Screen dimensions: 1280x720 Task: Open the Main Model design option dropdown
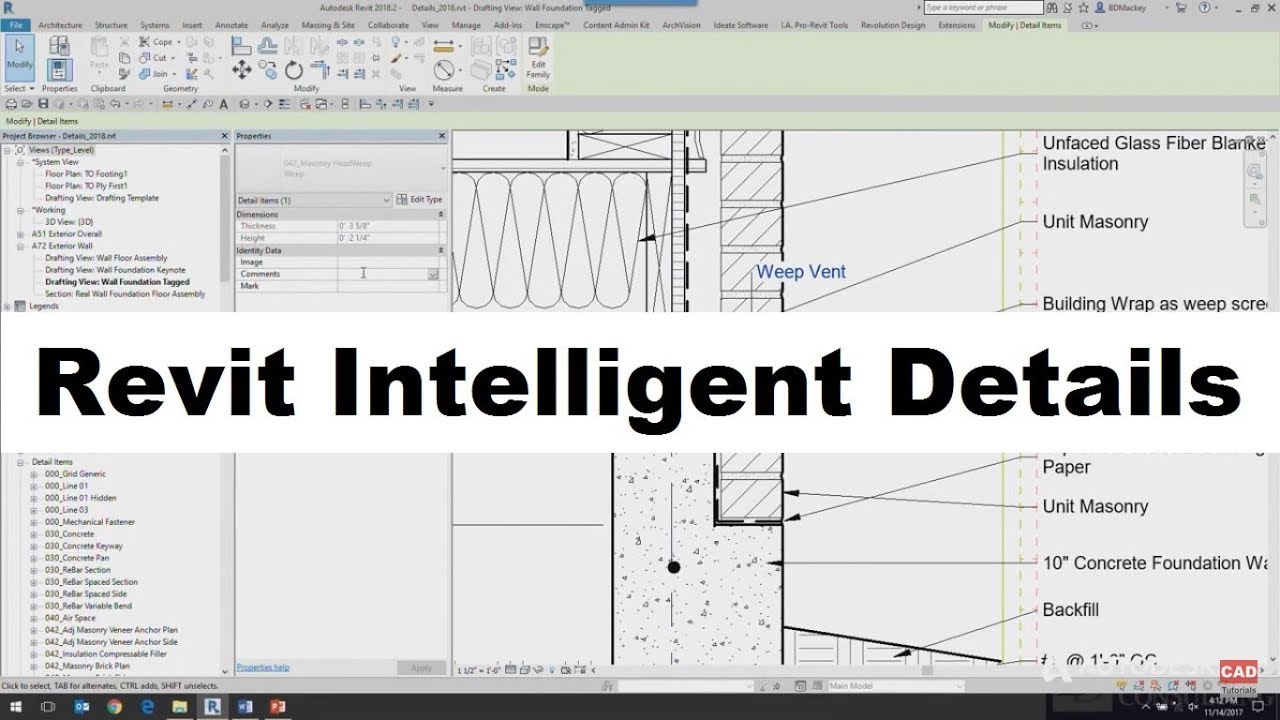pyautogui.click(x=895, y=686)
